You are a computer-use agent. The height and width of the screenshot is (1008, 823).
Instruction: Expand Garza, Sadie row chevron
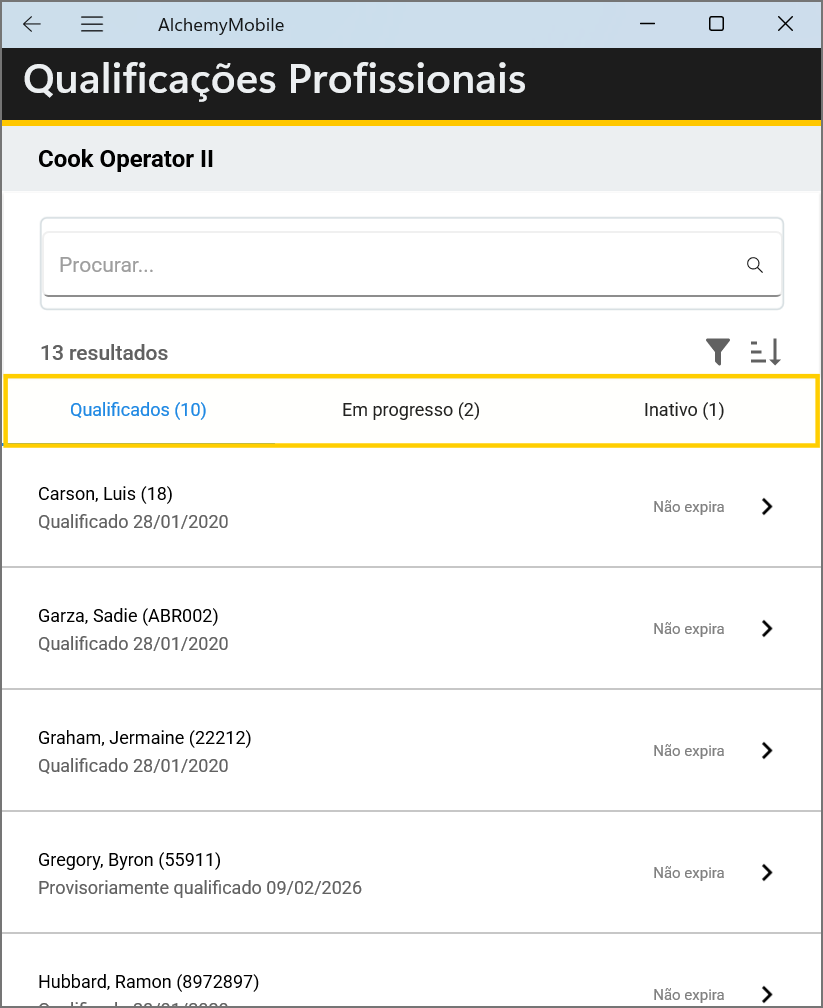767,629
